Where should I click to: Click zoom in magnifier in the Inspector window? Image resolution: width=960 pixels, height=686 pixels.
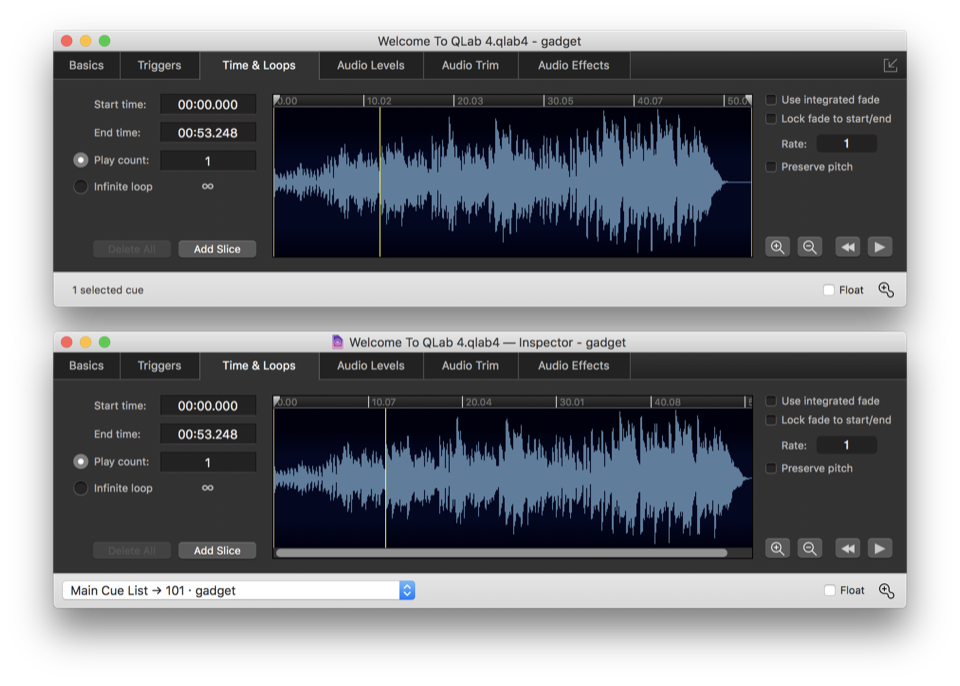click(777, 548)
